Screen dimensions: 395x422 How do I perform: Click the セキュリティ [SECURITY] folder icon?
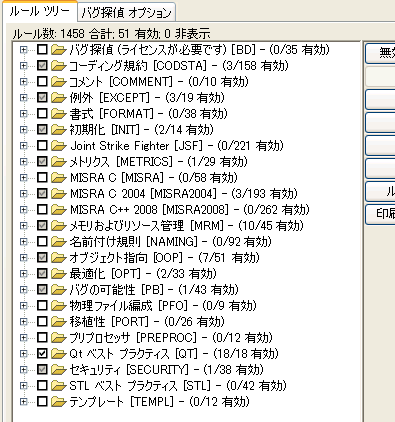pos(59,369)
